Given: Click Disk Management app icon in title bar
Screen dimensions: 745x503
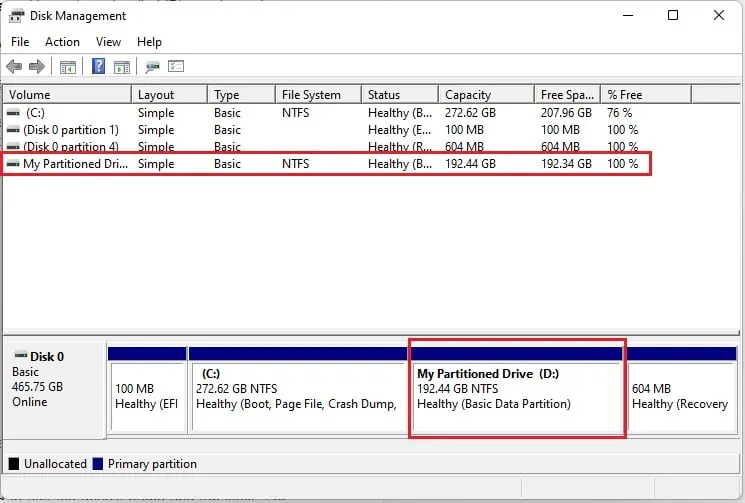Looking at the screenshot, I should point(16,16).
